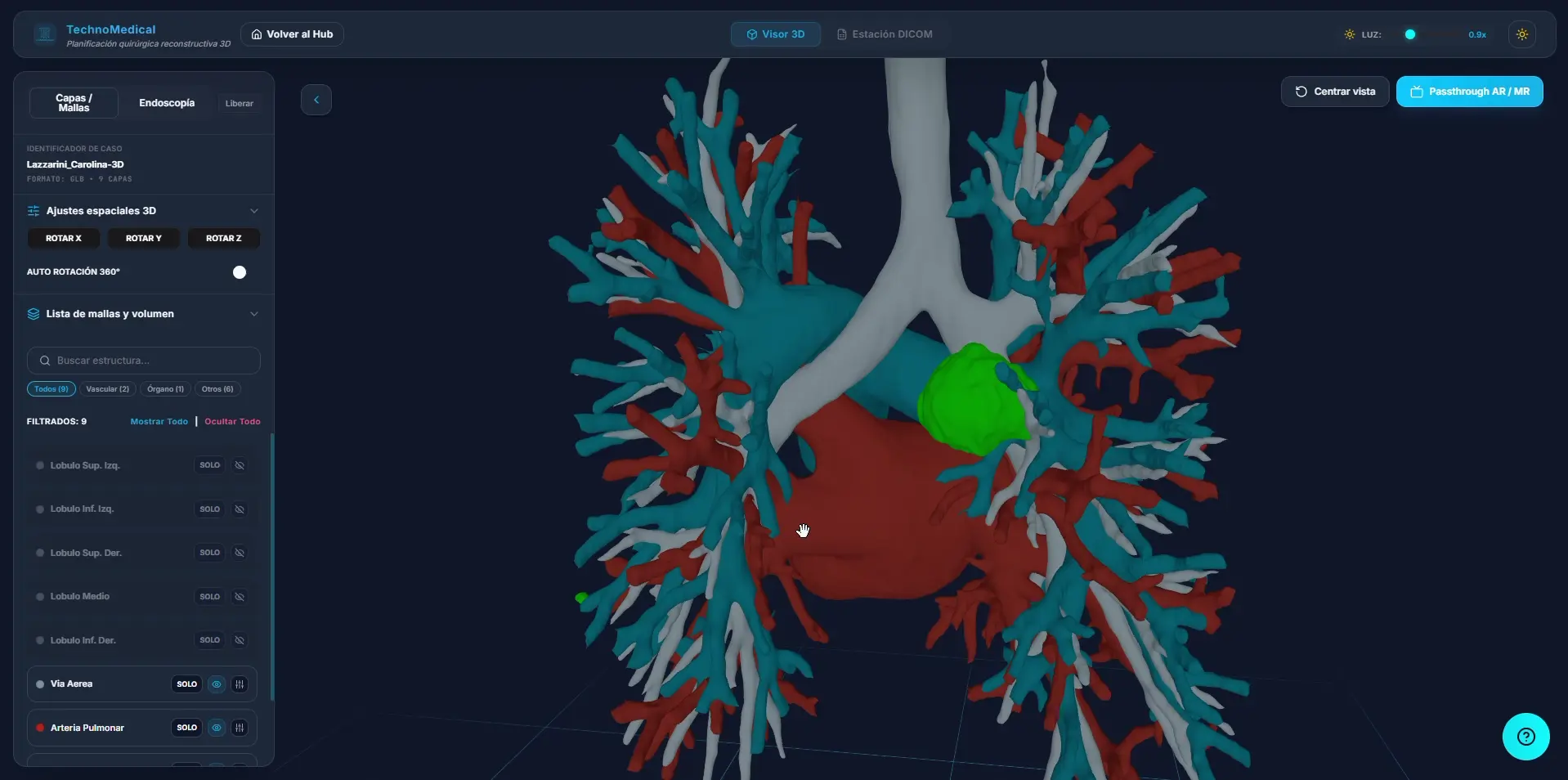Click the ROTAR Z button
This screenshot has height=780, width=1568.
(224, 239)
